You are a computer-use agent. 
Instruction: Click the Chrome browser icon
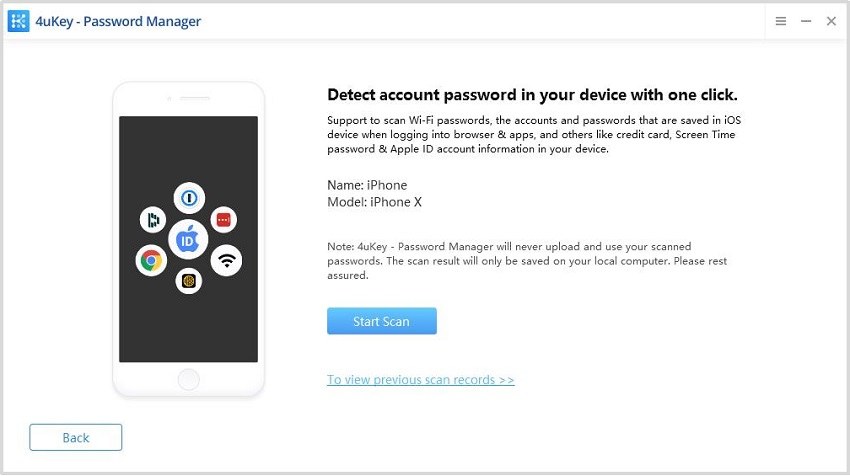click(151, 261)
